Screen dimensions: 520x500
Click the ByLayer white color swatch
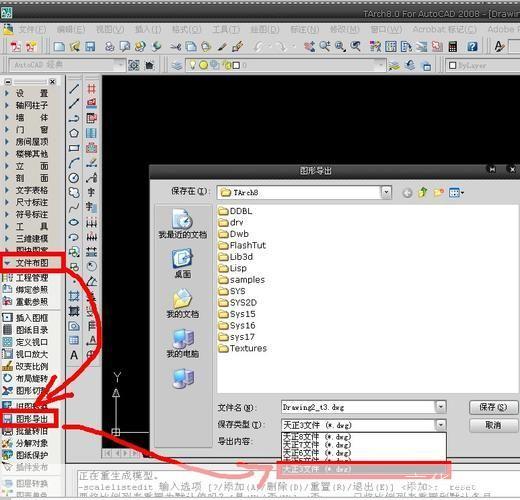[452, 65]
